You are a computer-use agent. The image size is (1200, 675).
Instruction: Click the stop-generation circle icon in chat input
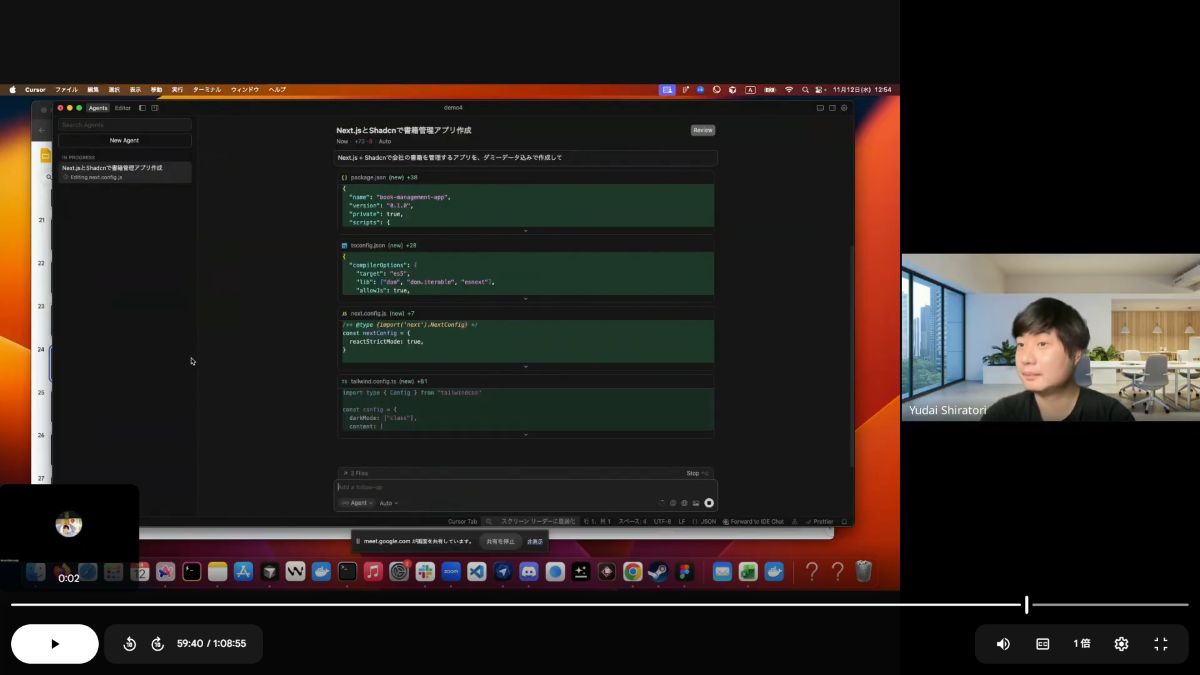click(709, 503)
